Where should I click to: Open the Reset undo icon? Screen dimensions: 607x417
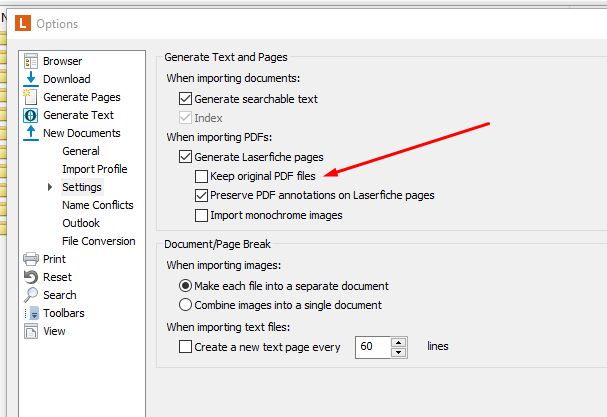coord(31,277)
